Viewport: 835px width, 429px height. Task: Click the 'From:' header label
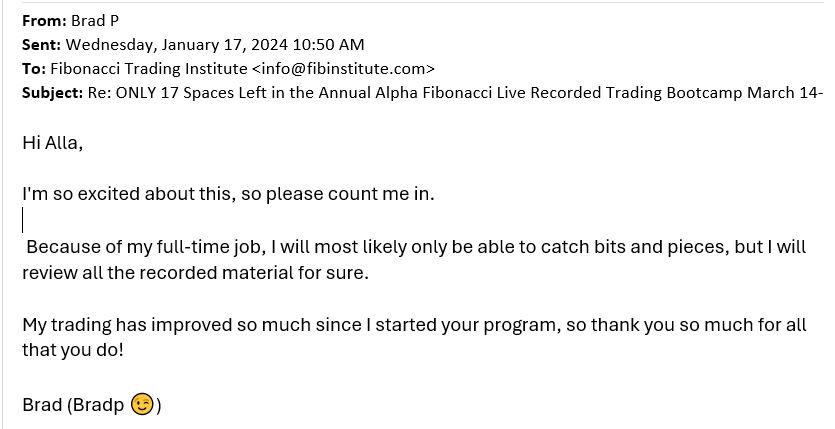(x=44, y=21)
